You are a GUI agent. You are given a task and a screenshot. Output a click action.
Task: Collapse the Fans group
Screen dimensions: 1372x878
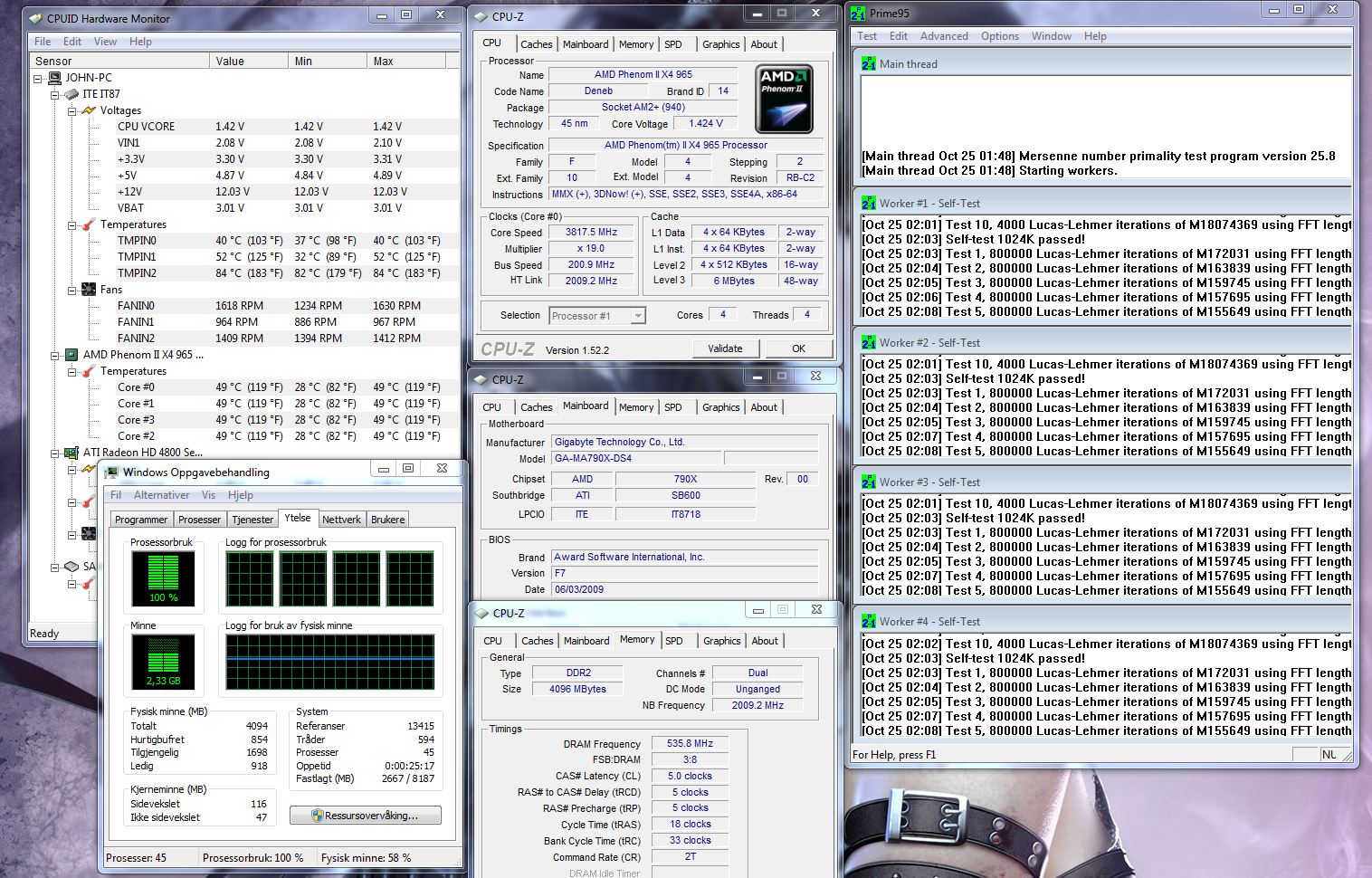tap(71, 291)
